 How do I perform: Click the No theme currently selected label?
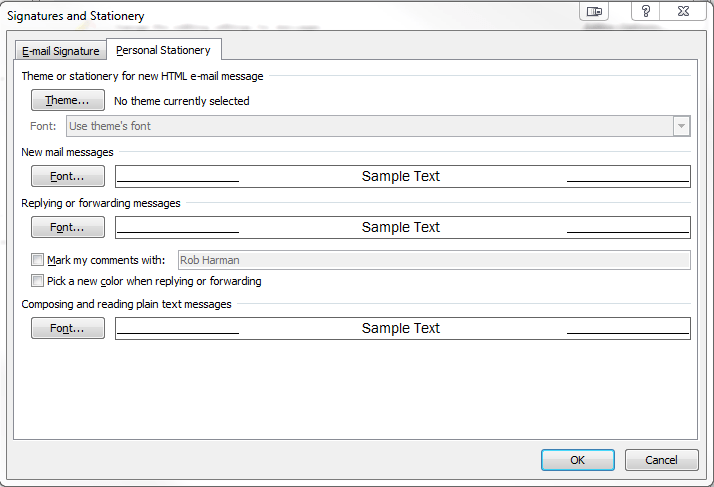coord(182,101)
